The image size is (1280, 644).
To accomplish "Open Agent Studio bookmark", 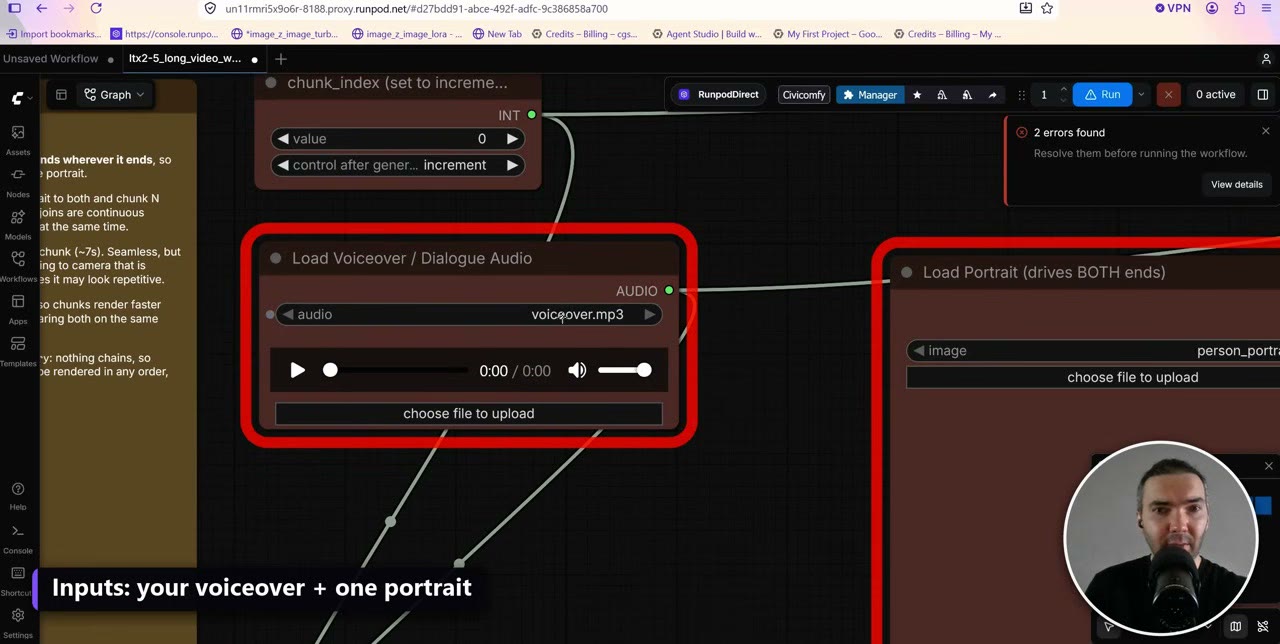I will click(x=707, y=34).
